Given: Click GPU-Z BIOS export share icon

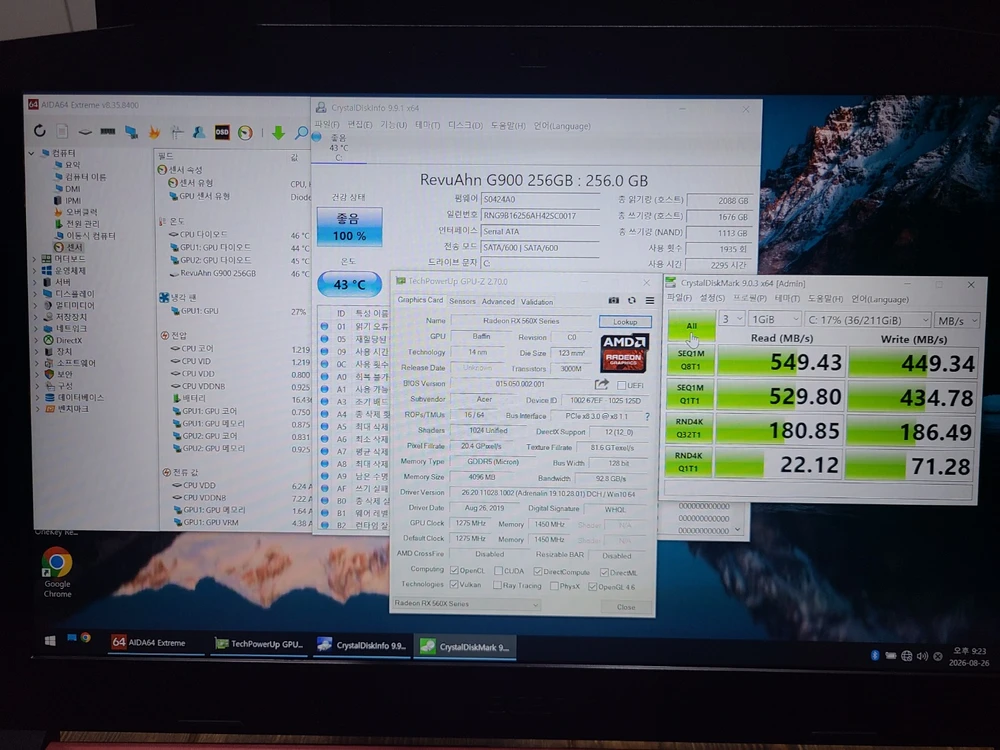Looking at the screenshot, I should pos(601,384).
